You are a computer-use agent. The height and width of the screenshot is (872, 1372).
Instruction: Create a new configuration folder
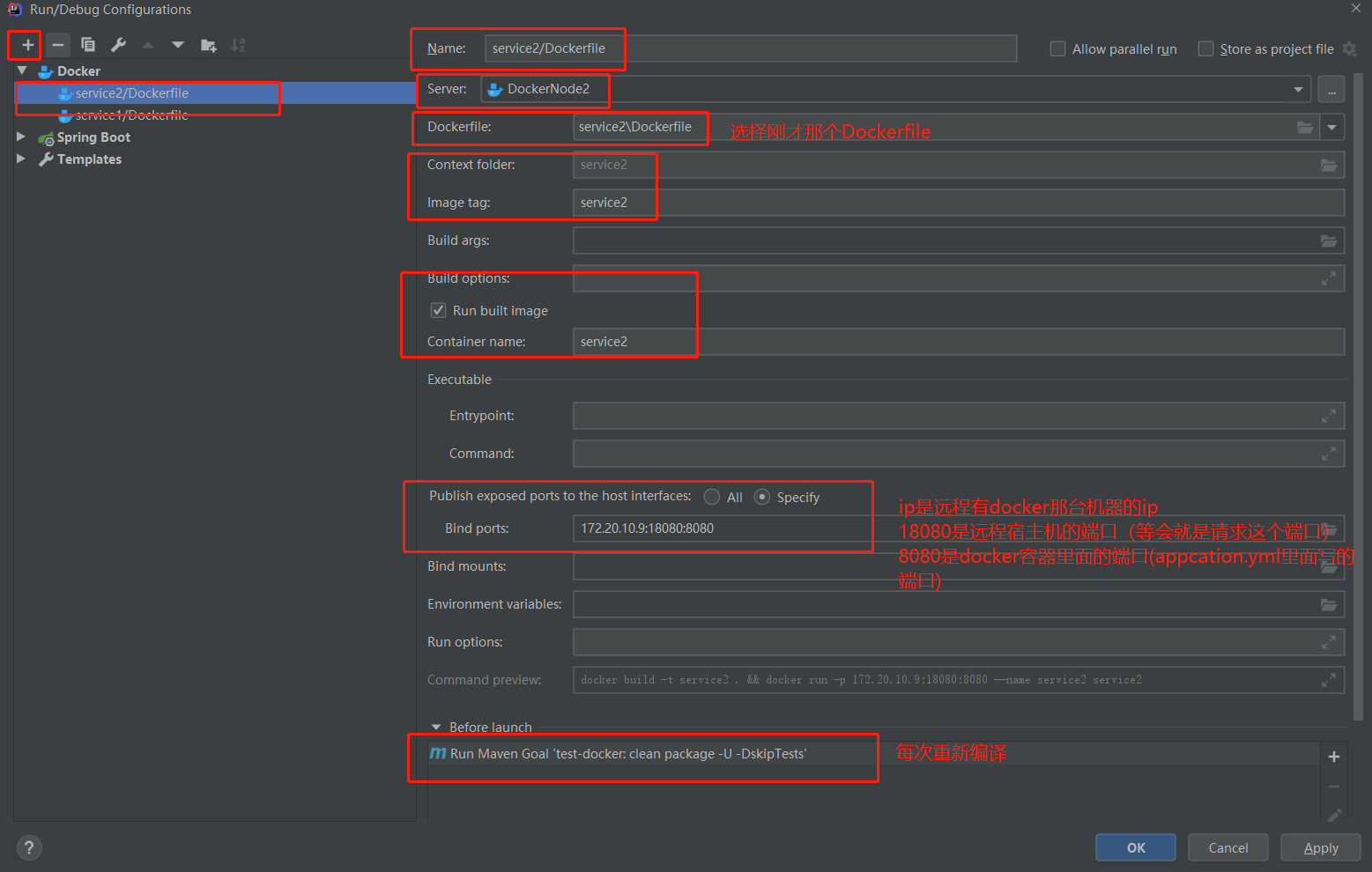(208, 44)
